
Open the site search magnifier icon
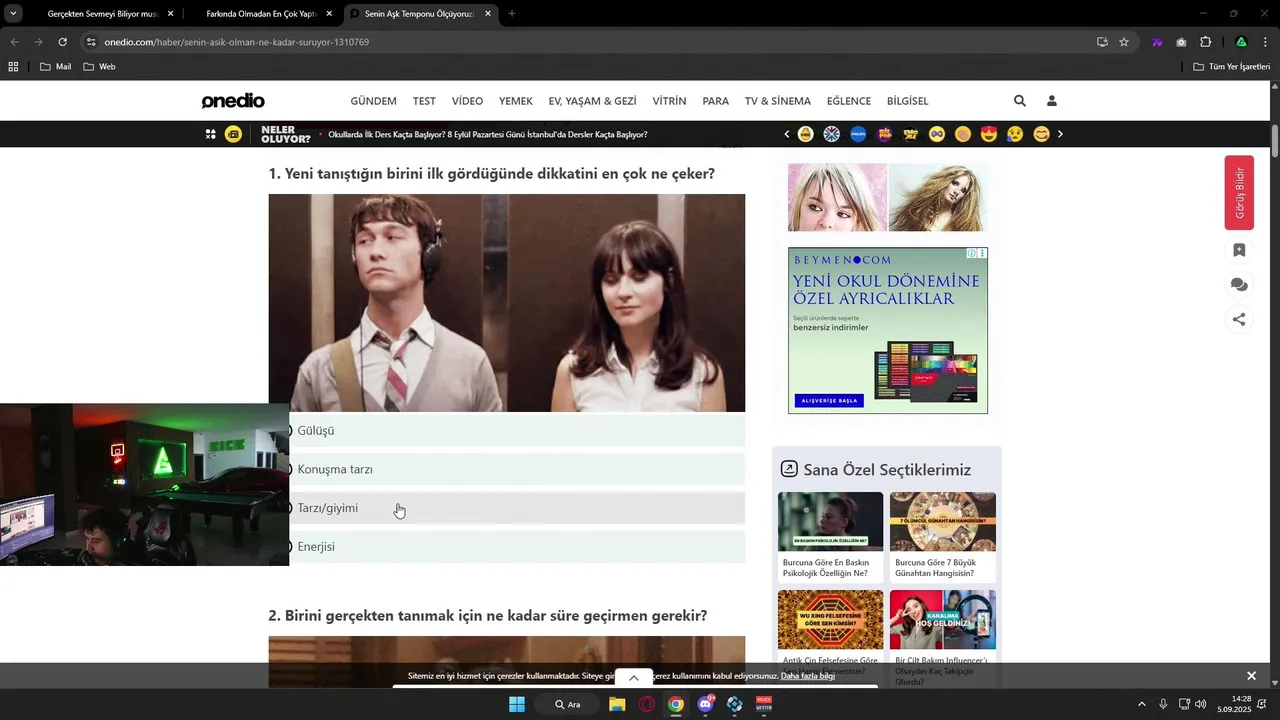1019,101
